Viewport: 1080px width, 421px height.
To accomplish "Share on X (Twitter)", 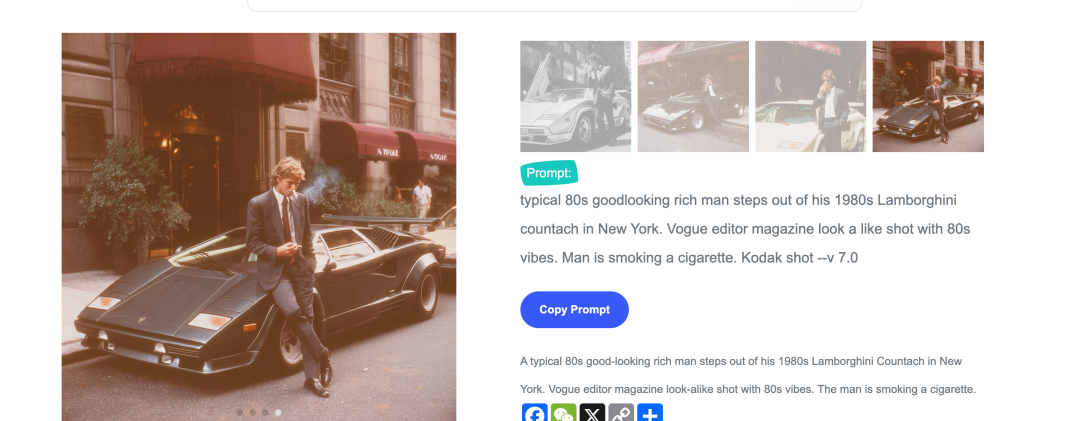I will click(593, 414).
